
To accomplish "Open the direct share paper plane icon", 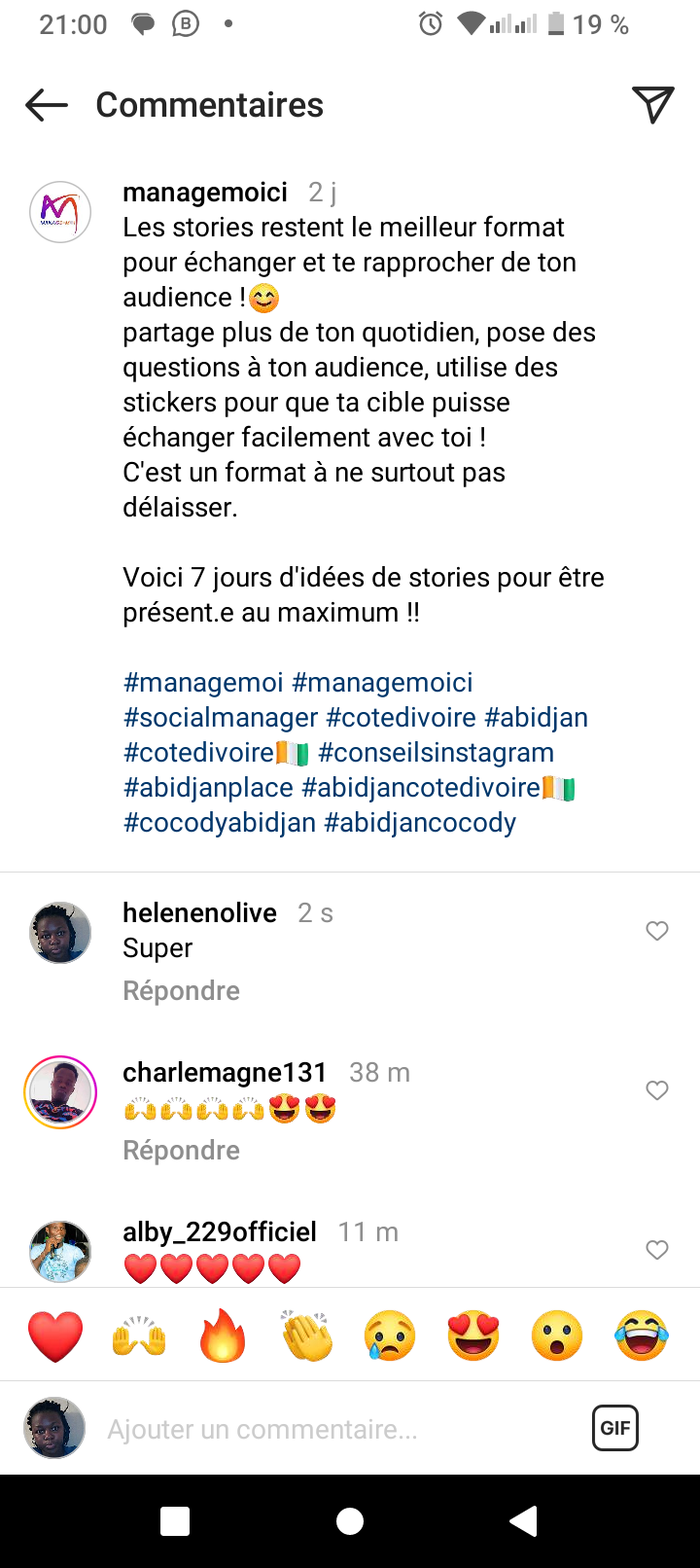I will [653, 104].
